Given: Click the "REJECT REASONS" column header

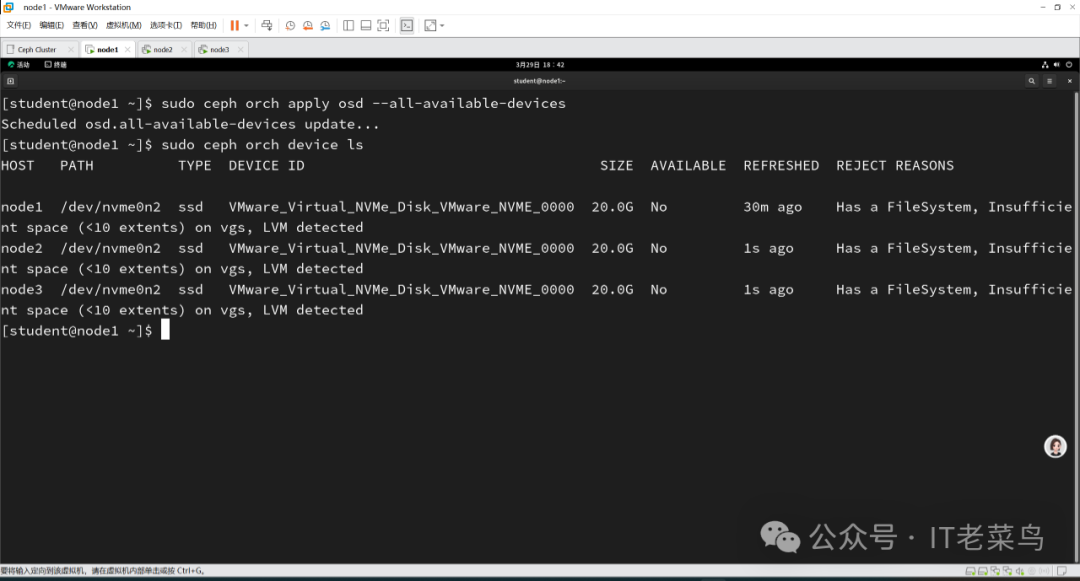Looking at the screenshot, I should point(895,166).
